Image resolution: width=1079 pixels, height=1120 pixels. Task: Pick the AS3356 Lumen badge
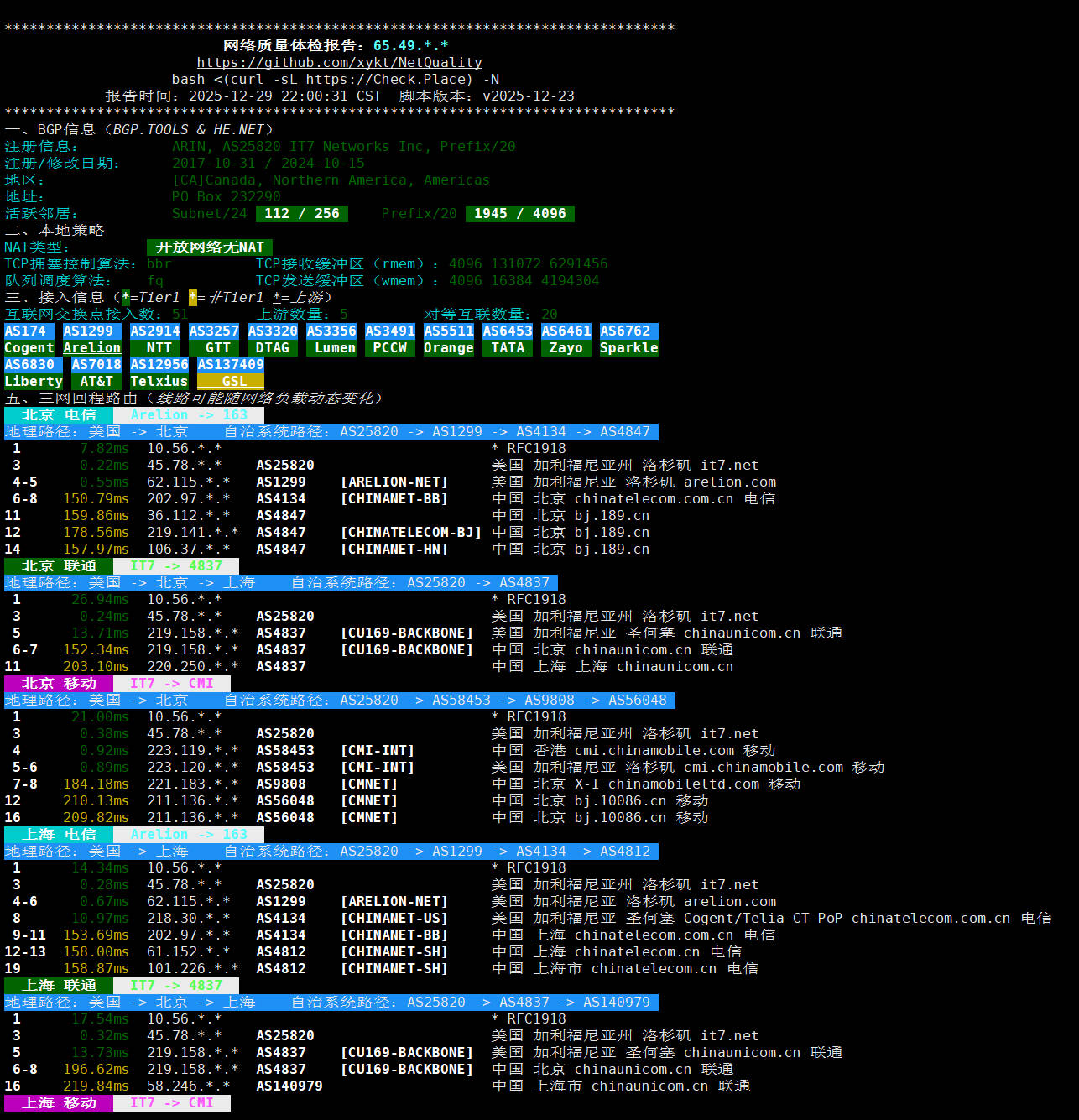pos(331,340)
